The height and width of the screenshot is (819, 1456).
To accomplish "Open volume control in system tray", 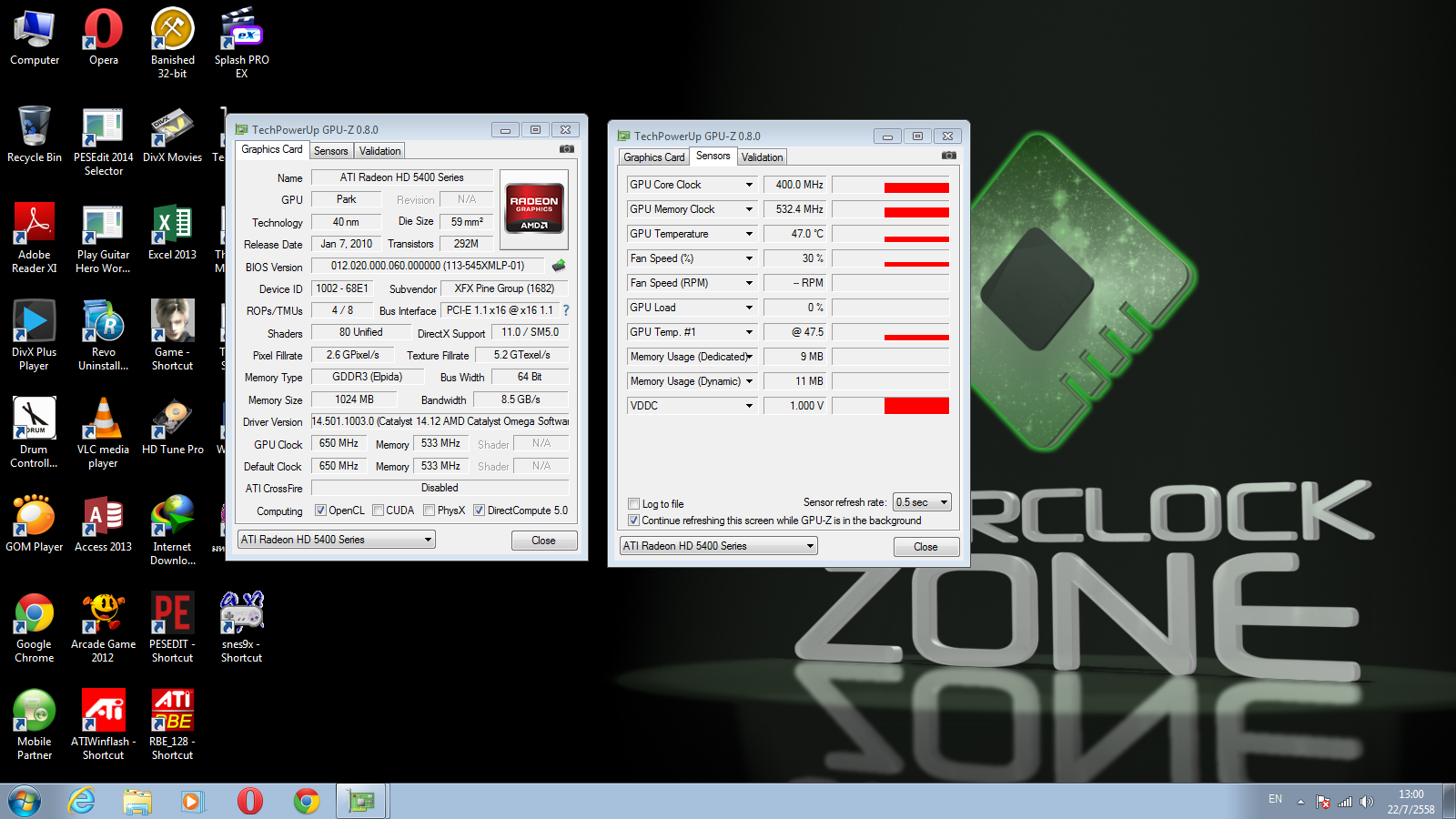I will coord(1367,802).
